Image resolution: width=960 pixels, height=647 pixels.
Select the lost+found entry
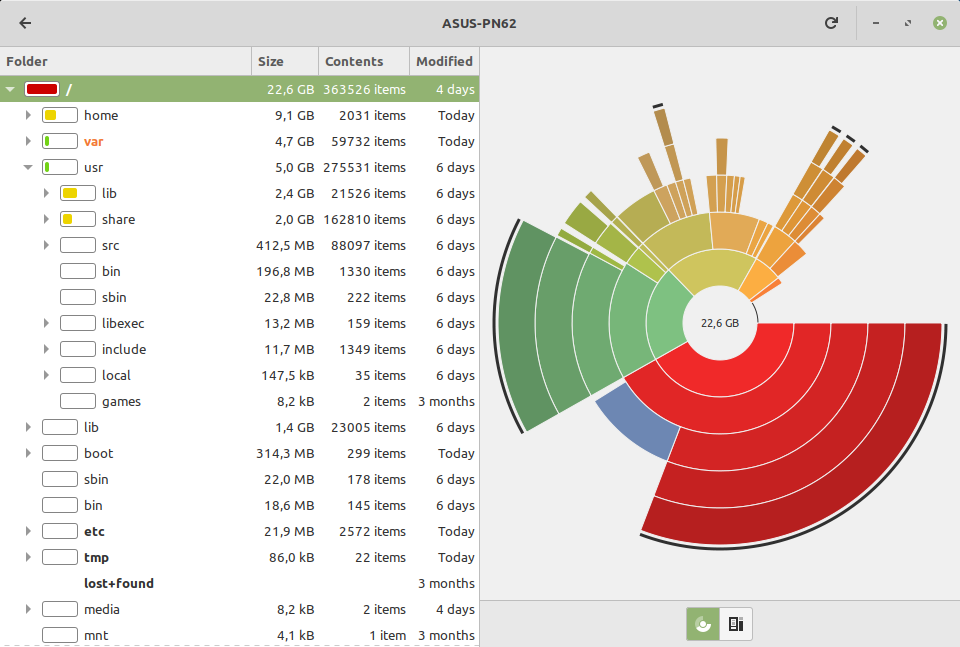point(118,584)
